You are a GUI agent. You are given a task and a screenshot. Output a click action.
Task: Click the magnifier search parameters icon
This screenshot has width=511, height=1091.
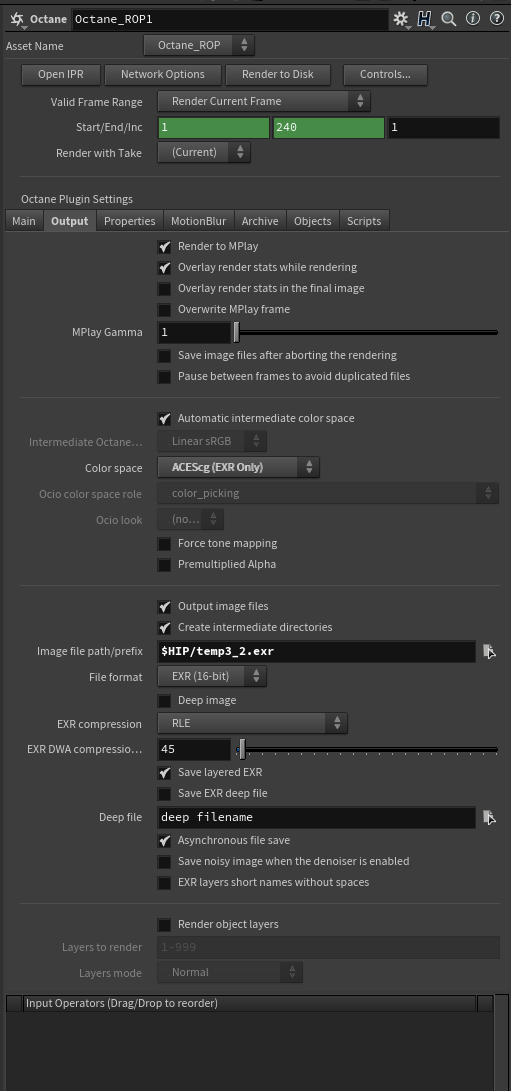tap(449, 19)
